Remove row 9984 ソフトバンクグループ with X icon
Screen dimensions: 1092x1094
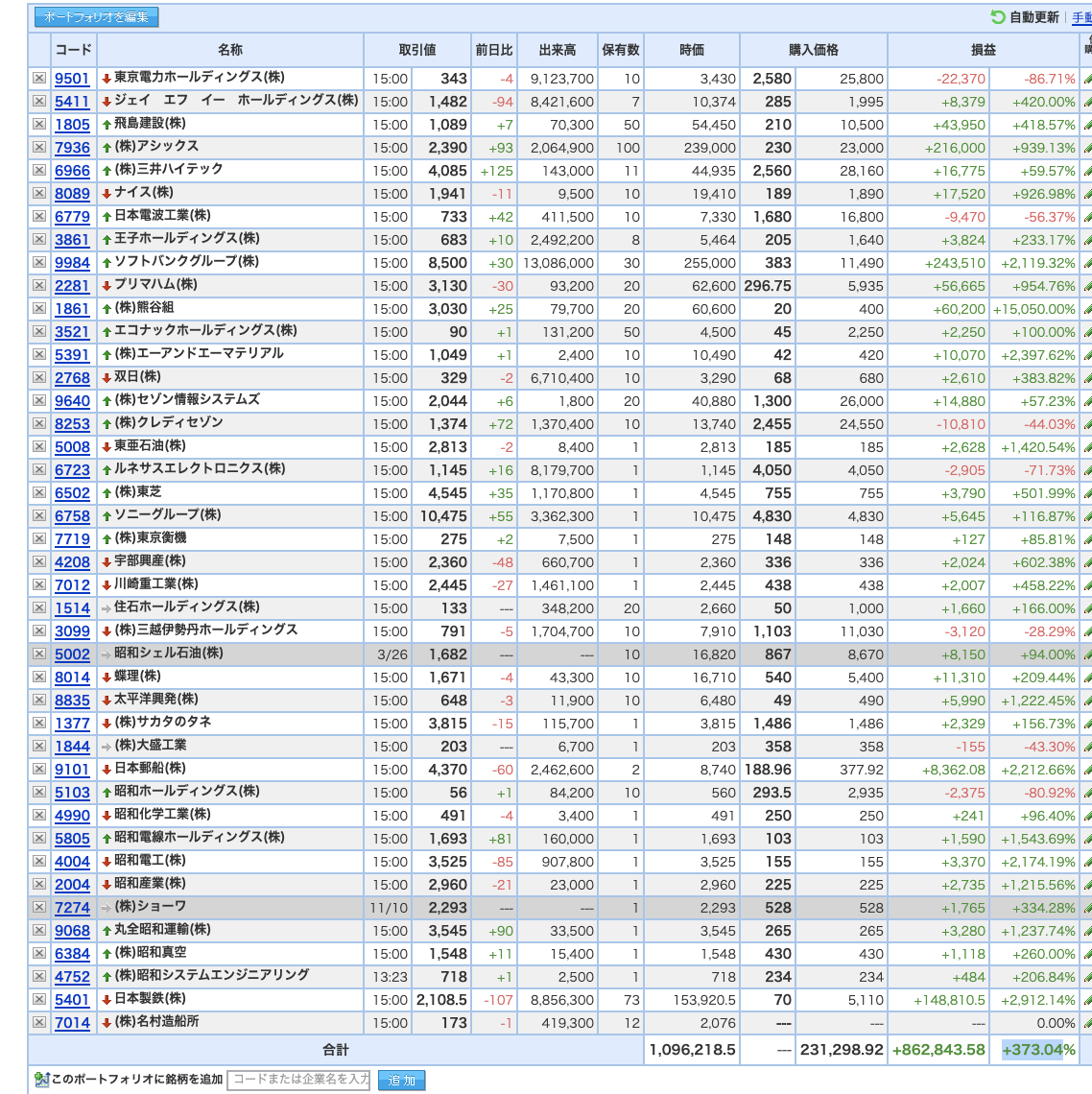coord(39,262)
